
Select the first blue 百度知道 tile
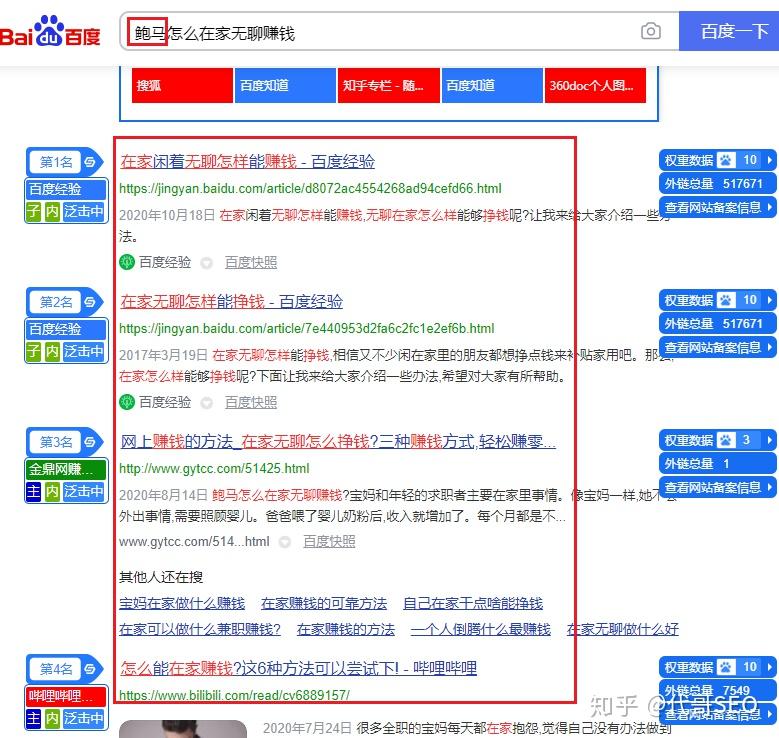pyautogui.click(x=285, y=85)
